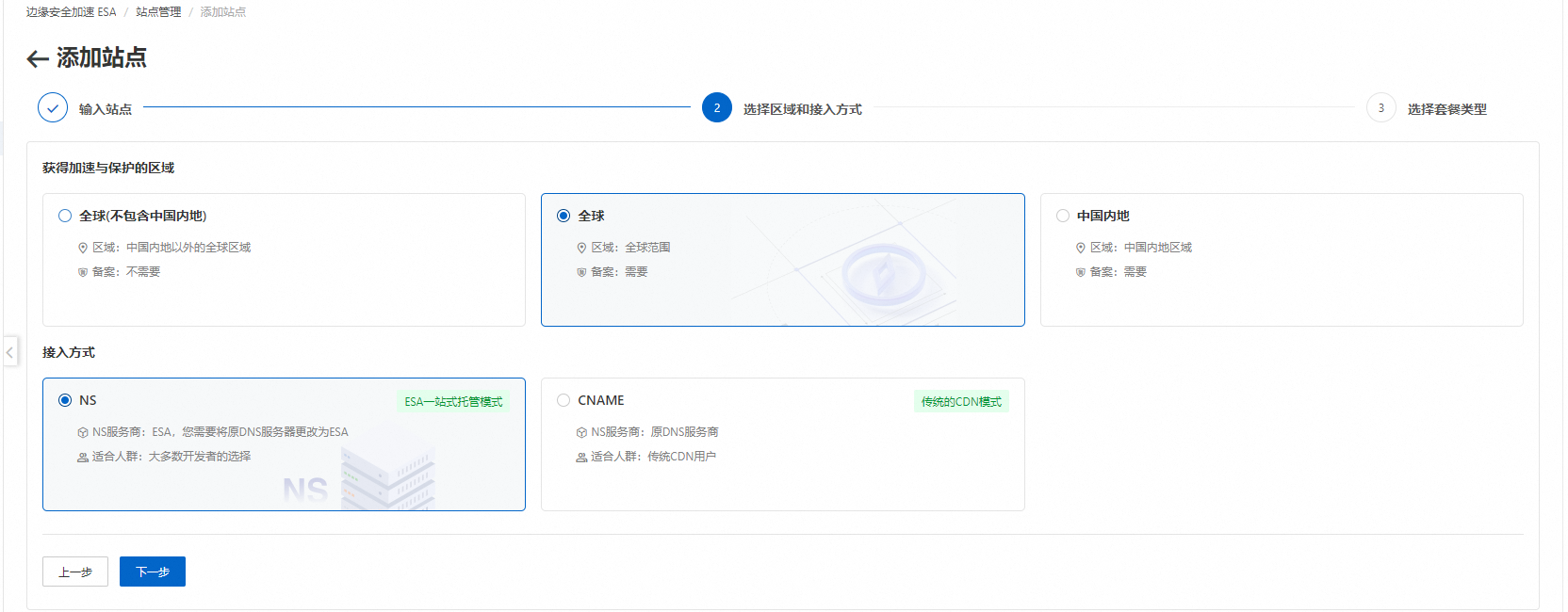
Task: Select the NS access method radio
Action: pos(65,400)
